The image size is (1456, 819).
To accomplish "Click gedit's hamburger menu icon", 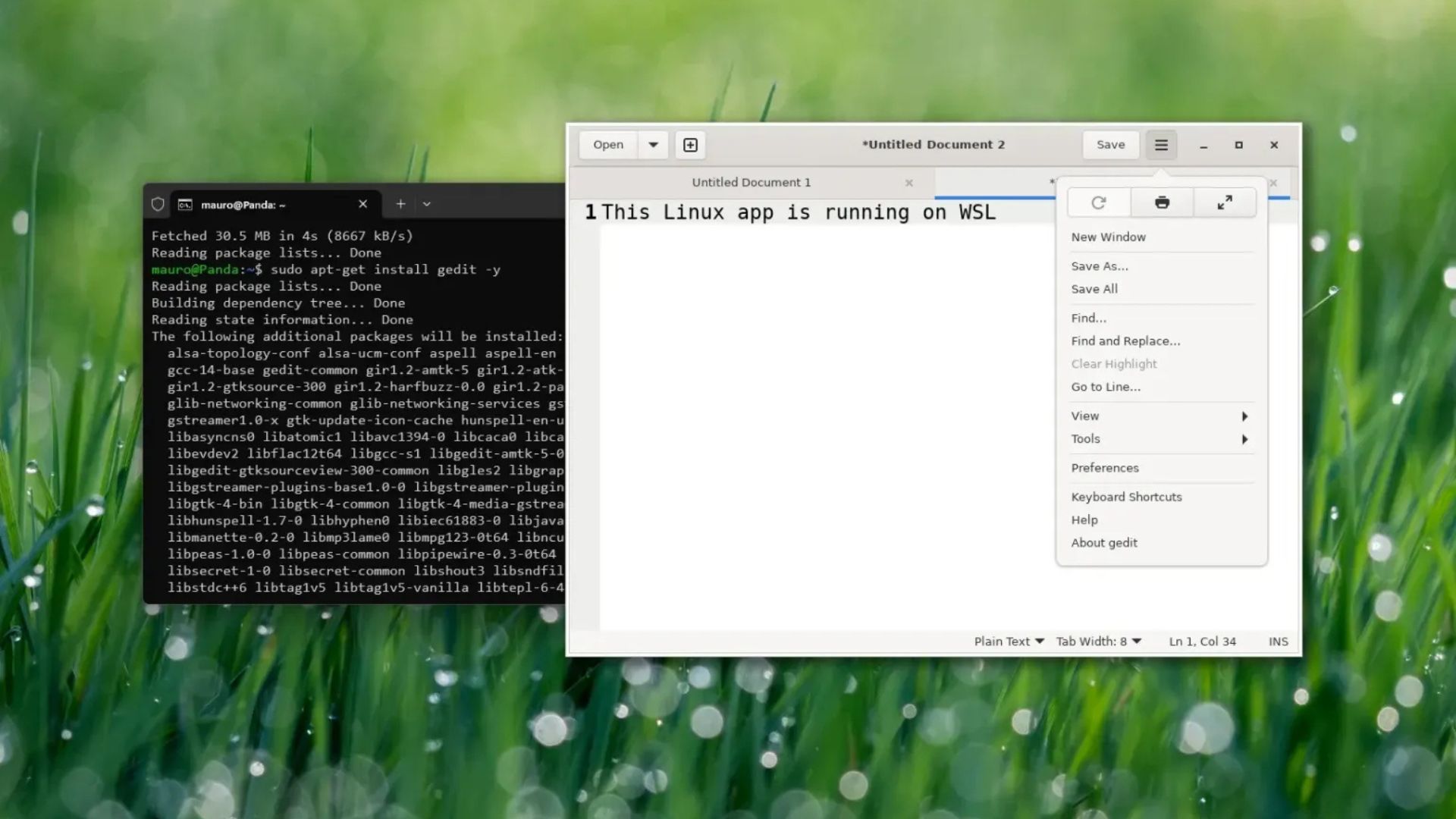I will (1161, 144).
